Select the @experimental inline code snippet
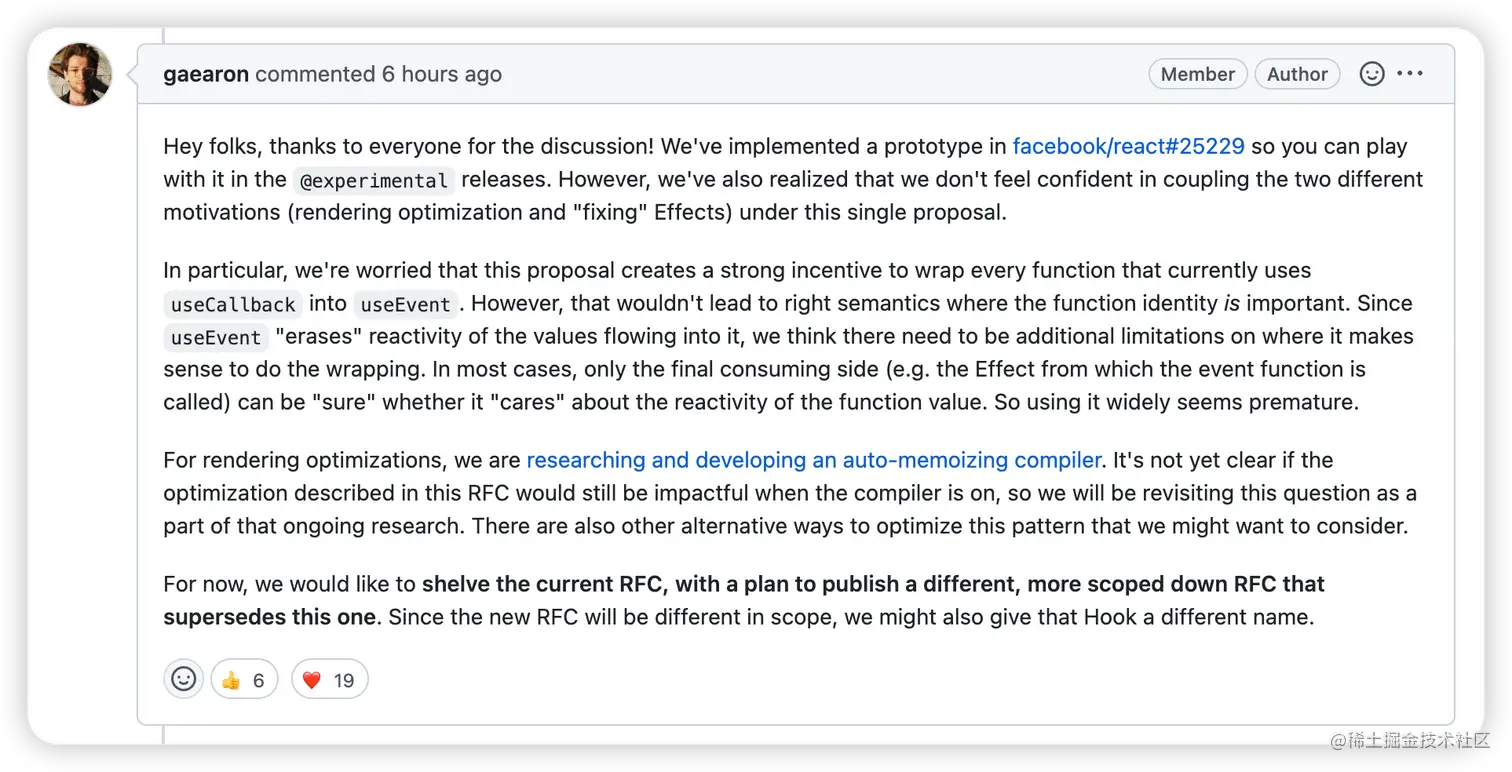The image size is (1512, 772). (374, 180)
